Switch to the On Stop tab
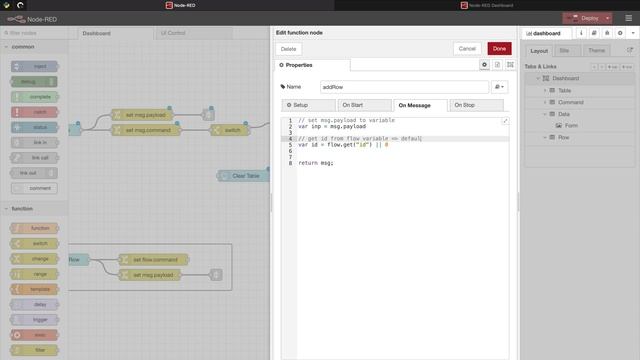Screen dimensions: 640x360 pos(476,105)
